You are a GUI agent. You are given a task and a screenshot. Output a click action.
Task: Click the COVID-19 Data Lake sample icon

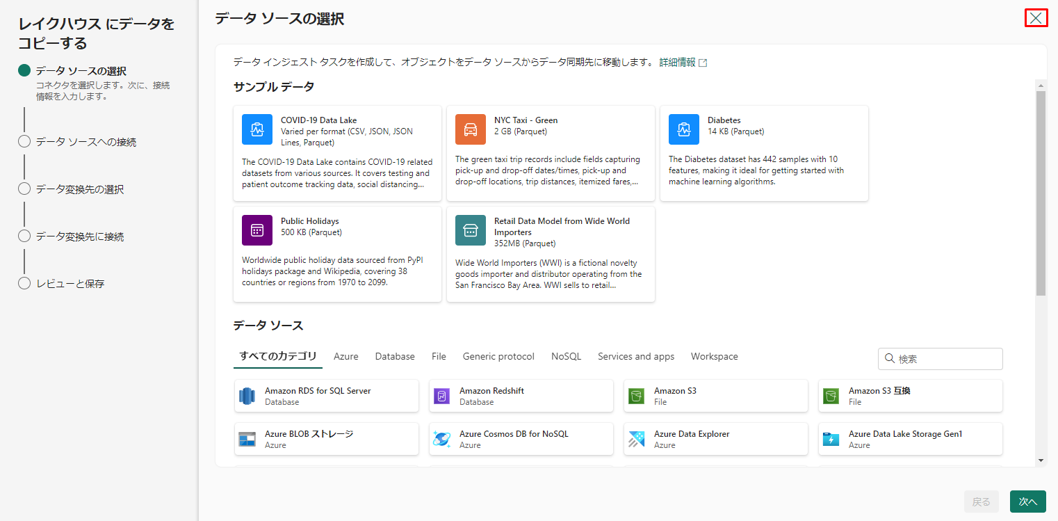click(257, 130)
